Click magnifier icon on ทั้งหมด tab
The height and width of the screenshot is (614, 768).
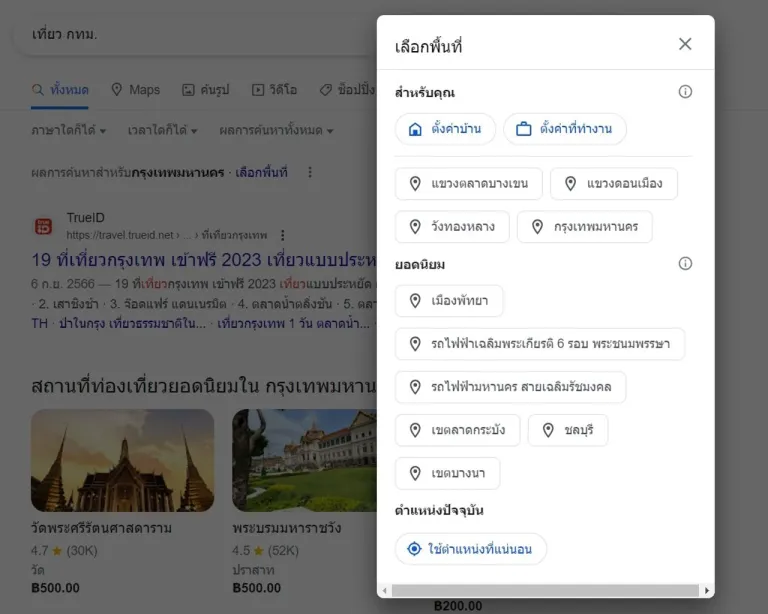(x=38, y=90)
